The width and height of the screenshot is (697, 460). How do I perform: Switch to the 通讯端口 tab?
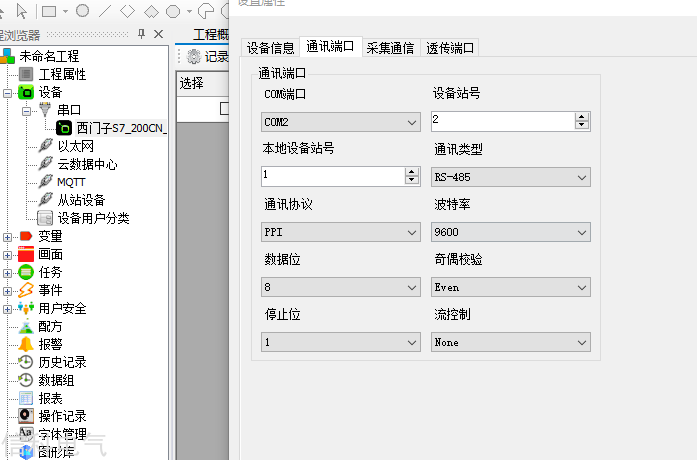coord(330,46)
